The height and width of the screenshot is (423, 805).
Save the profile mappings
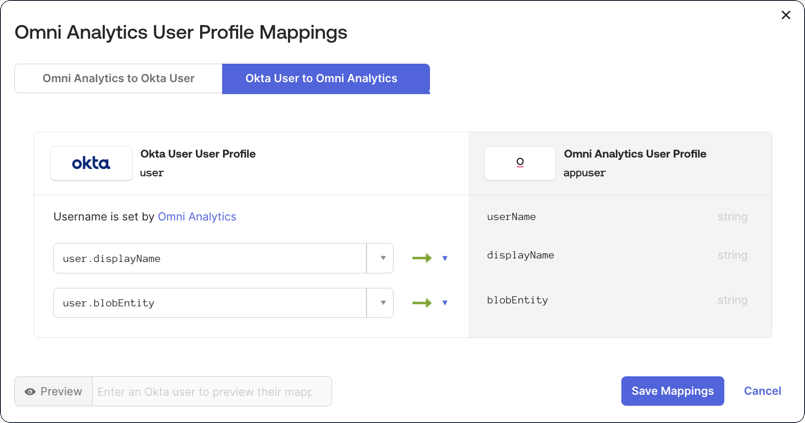pos(672,391)
